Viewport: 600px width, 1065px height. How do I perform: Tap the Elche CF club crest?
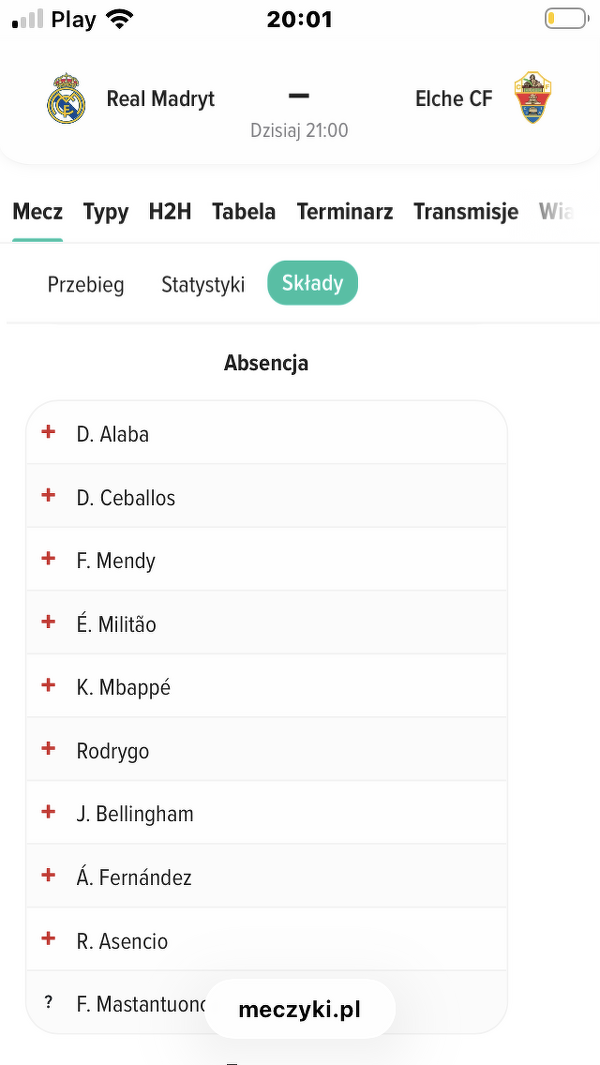coord(533,98)
